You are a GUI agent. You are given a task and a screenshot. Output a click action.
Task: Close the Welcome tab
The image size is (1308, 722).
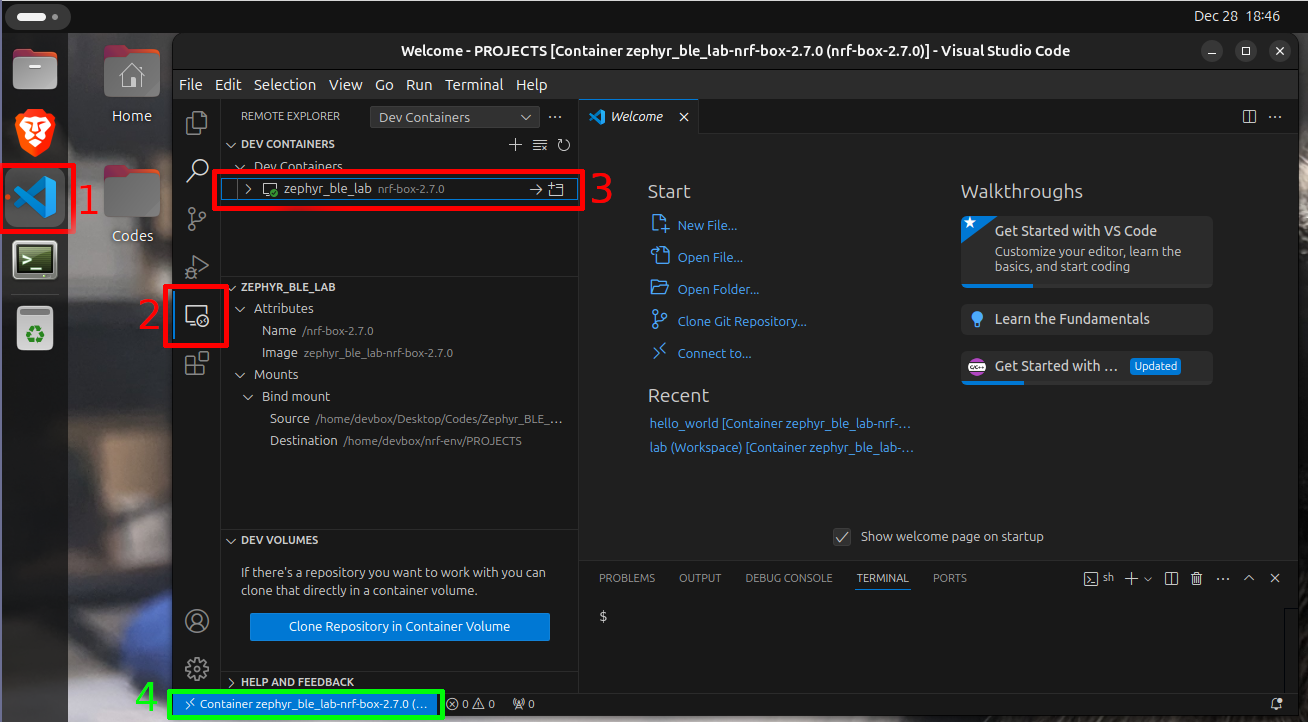pyautogui.click(x=684, y=117)
